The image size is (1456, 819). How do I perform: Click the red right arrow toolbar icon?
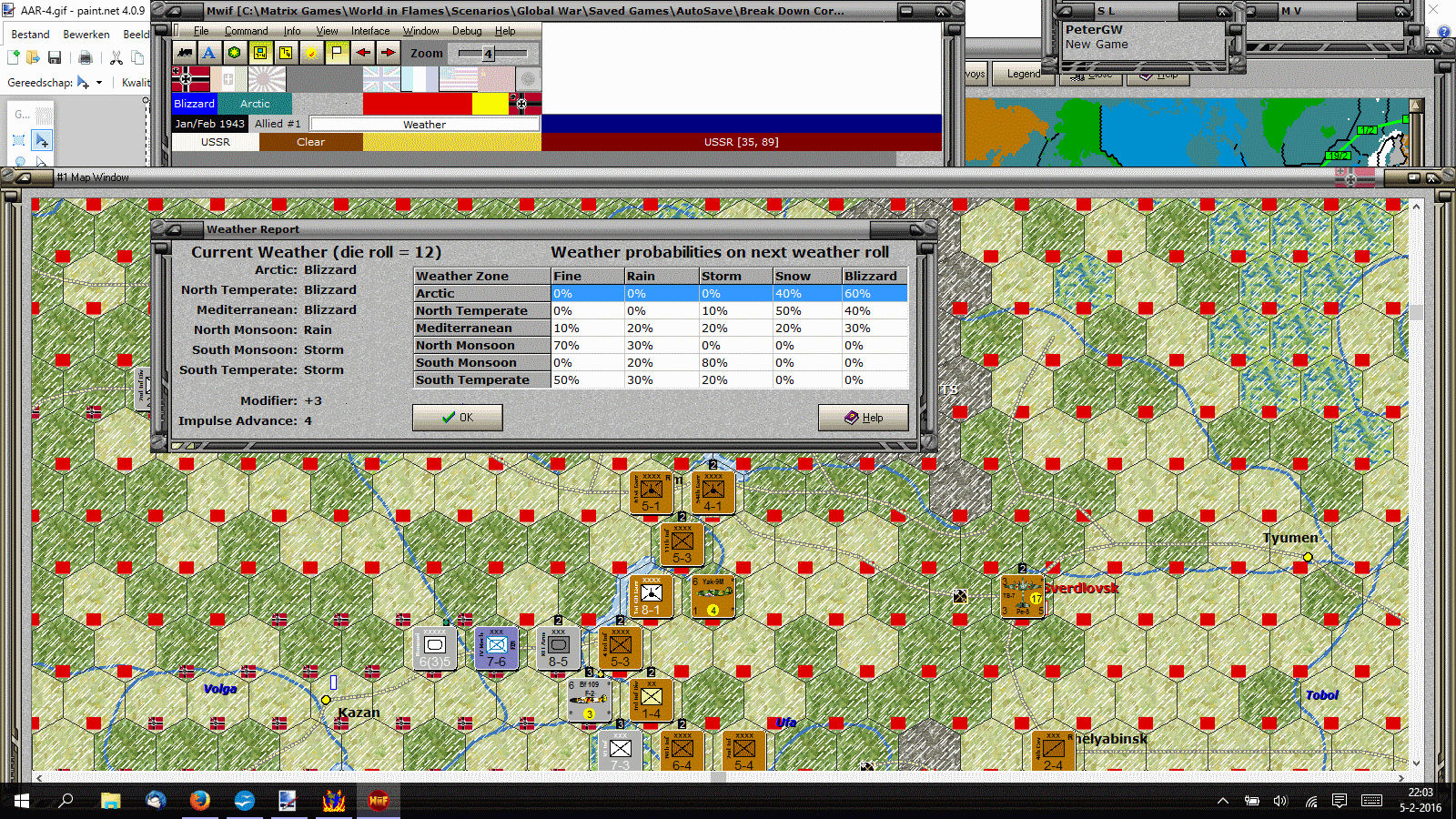point(388,53)
